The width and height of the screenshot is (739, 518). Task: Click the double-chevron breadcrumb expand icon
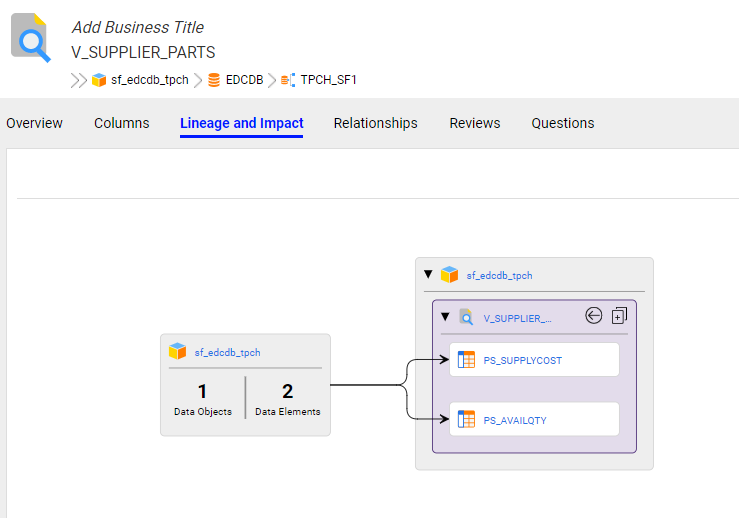(x=79, y=80)
